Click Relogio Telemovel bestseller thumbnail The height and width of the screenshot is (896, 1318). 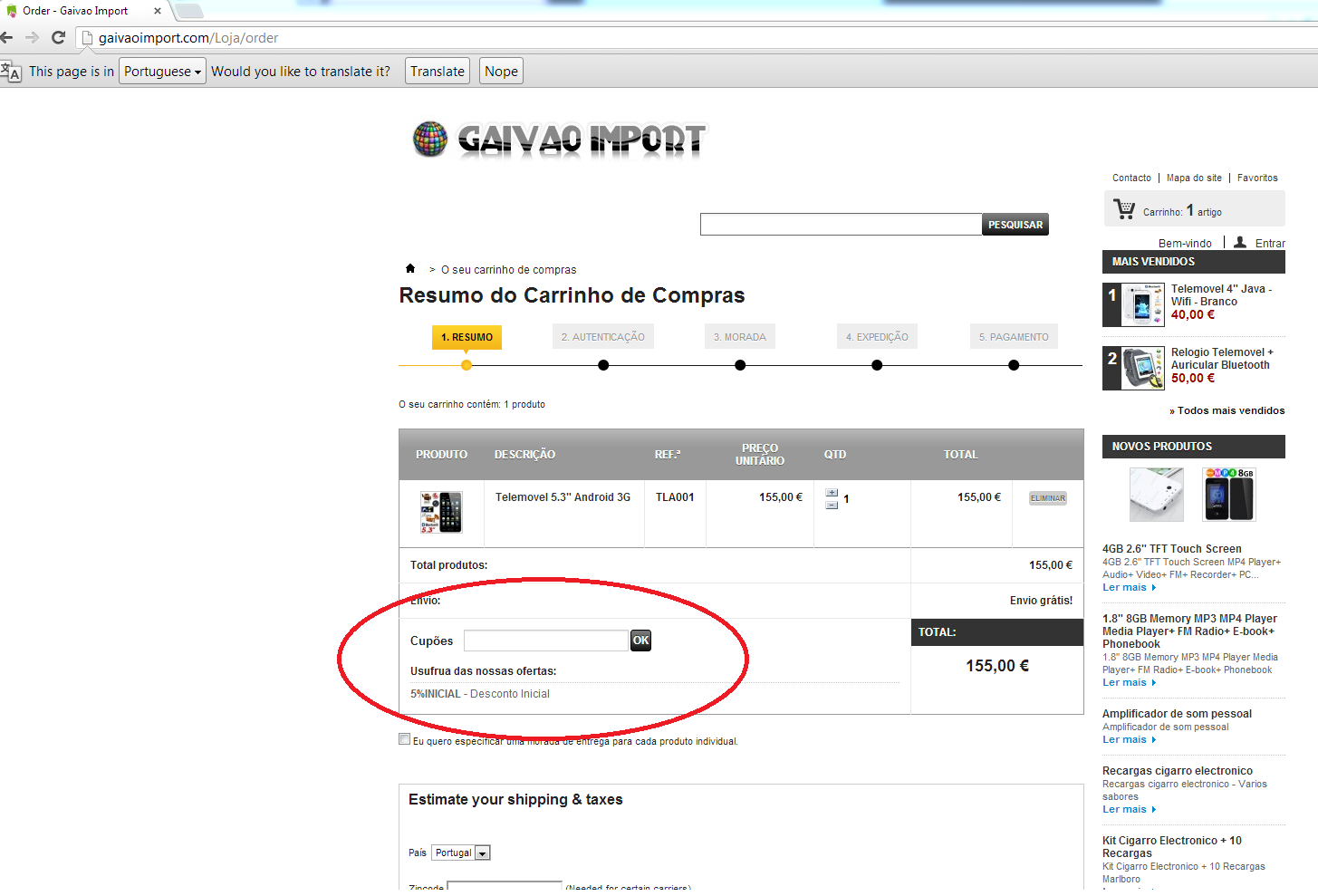[1142, 368]
